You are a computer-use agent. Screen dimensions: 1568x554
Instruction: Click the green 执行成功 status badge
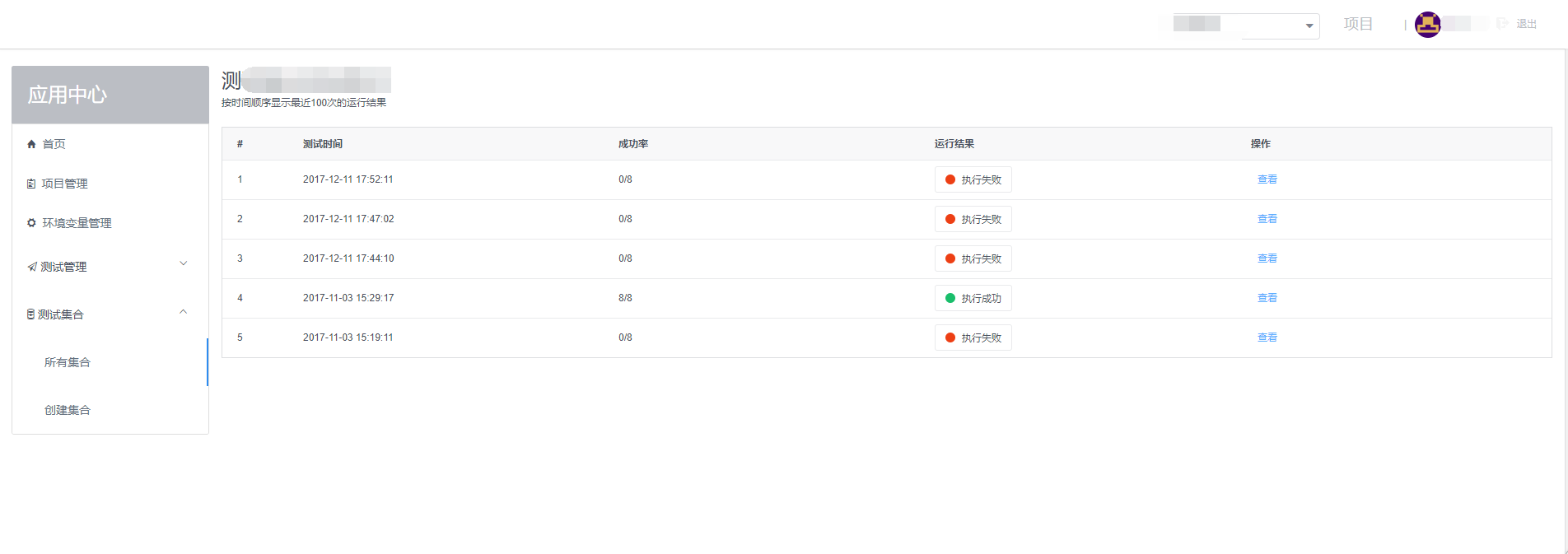tap(973, 298)
